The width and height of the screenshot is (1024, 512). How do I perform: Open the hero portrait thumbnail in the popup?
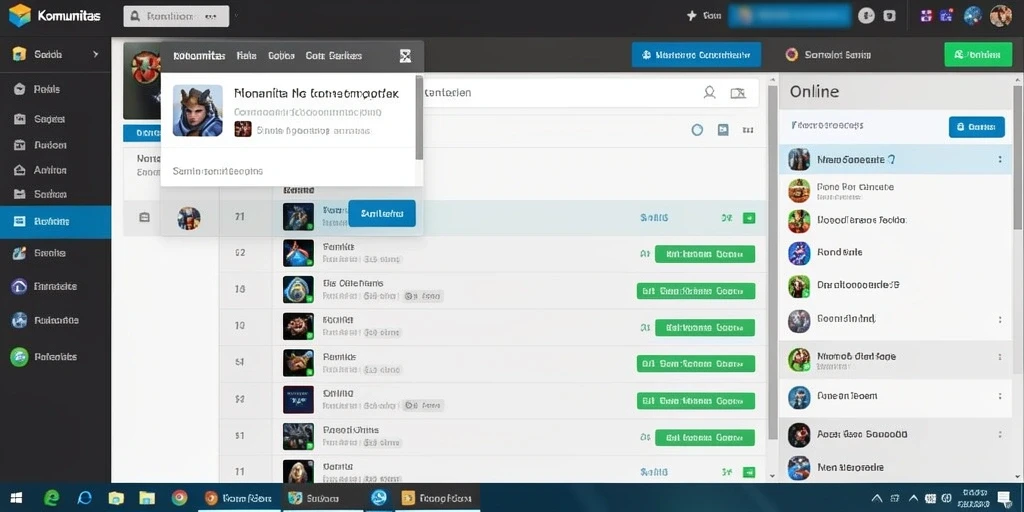point(197,110)
